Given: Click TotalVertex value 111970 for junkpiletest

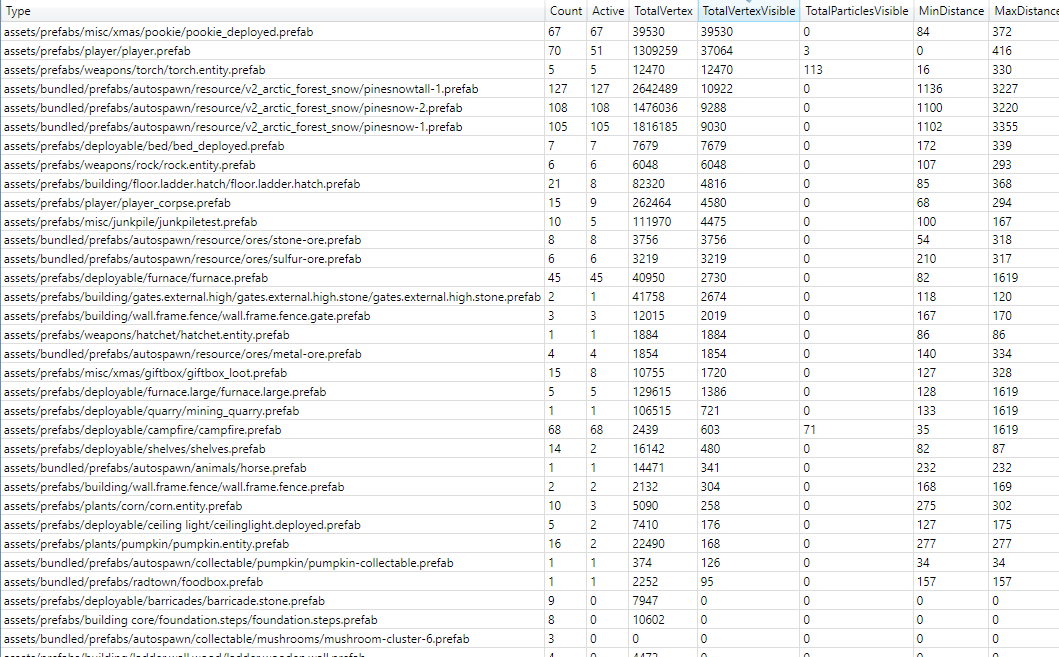Looking at the screenshot, I should point(652,221).
